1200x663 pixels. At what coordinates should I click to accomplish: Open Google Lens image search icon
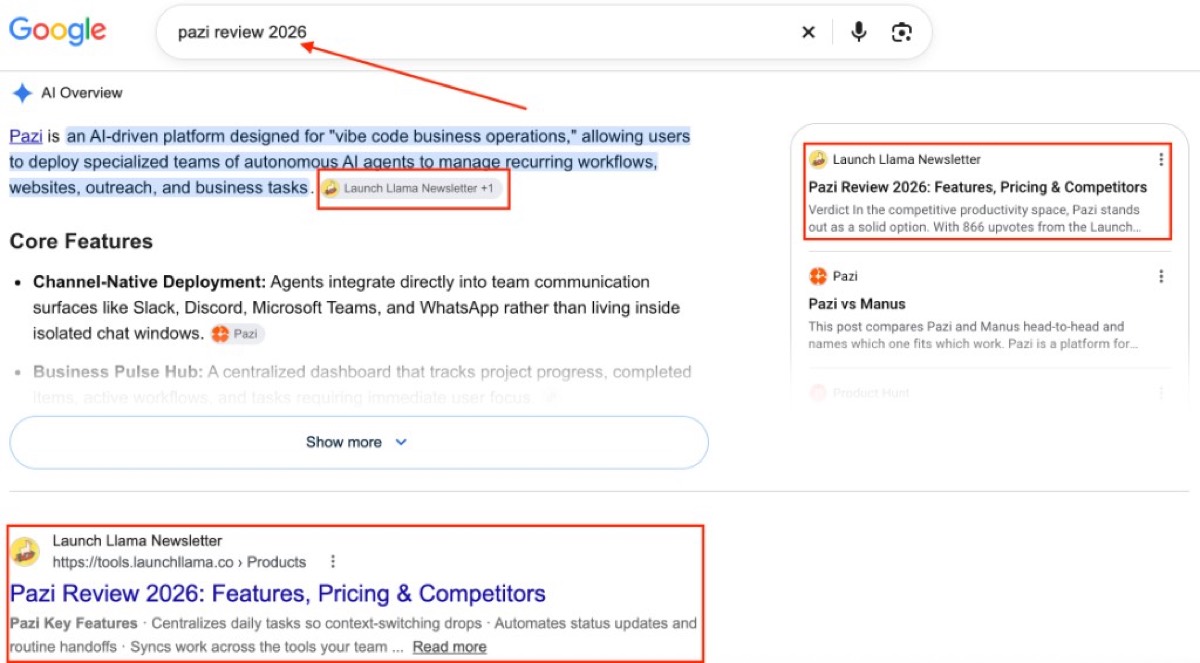coord(902,32)
